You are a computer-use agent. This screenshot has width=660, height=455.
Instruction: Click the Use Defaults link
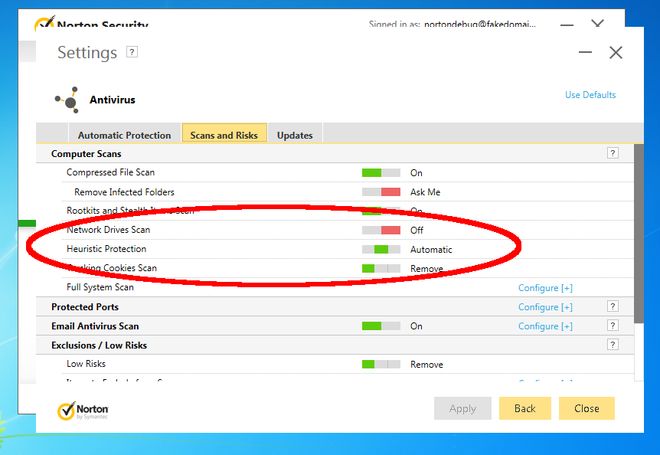(590, 95)
